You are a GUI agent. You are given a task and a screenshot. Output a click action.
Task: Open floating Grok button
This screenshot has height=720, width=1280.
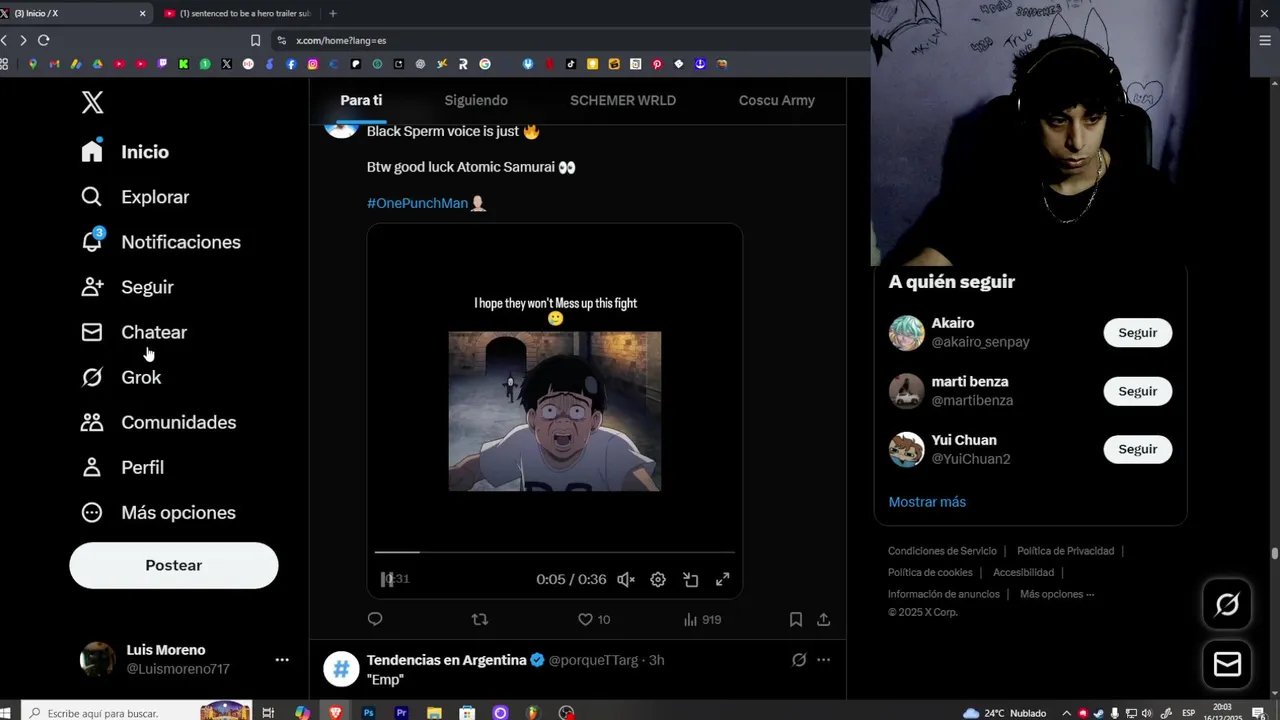pyautogui.click(x=1227, y=604)
